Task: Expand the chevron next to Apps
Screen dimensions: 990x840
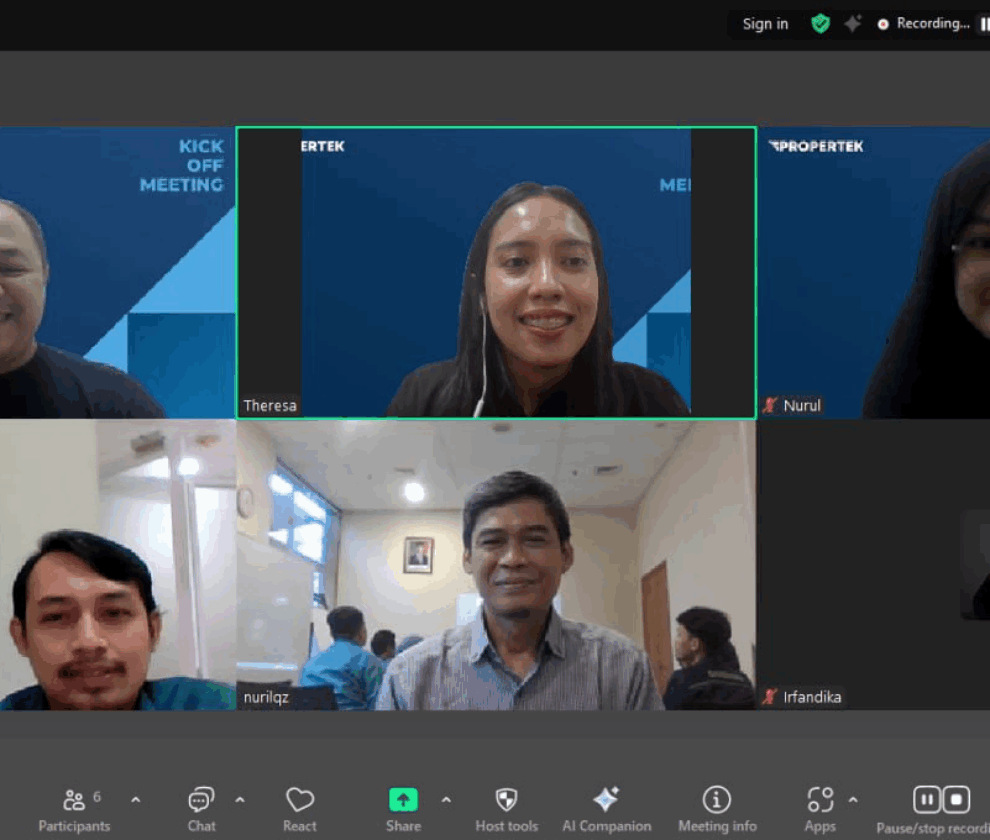Action: tap(853, 800)
